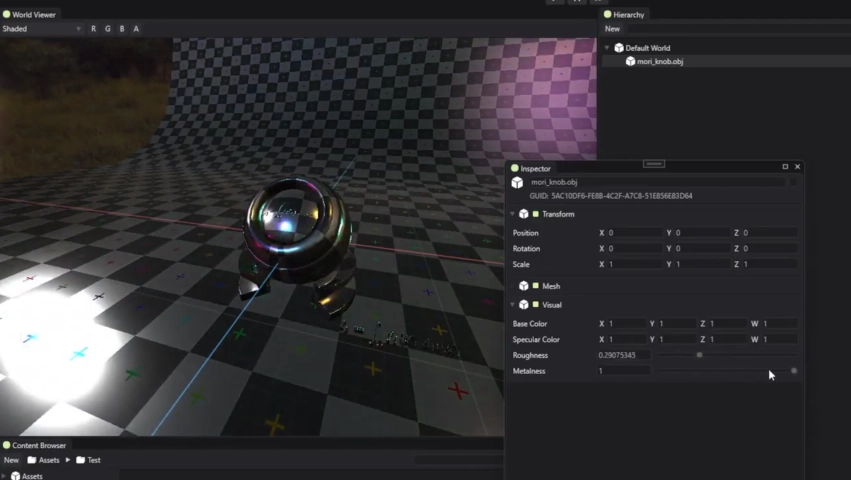Click the Inspector header cube icon
Screen dimensions: 851x480
tap(517, 183)
